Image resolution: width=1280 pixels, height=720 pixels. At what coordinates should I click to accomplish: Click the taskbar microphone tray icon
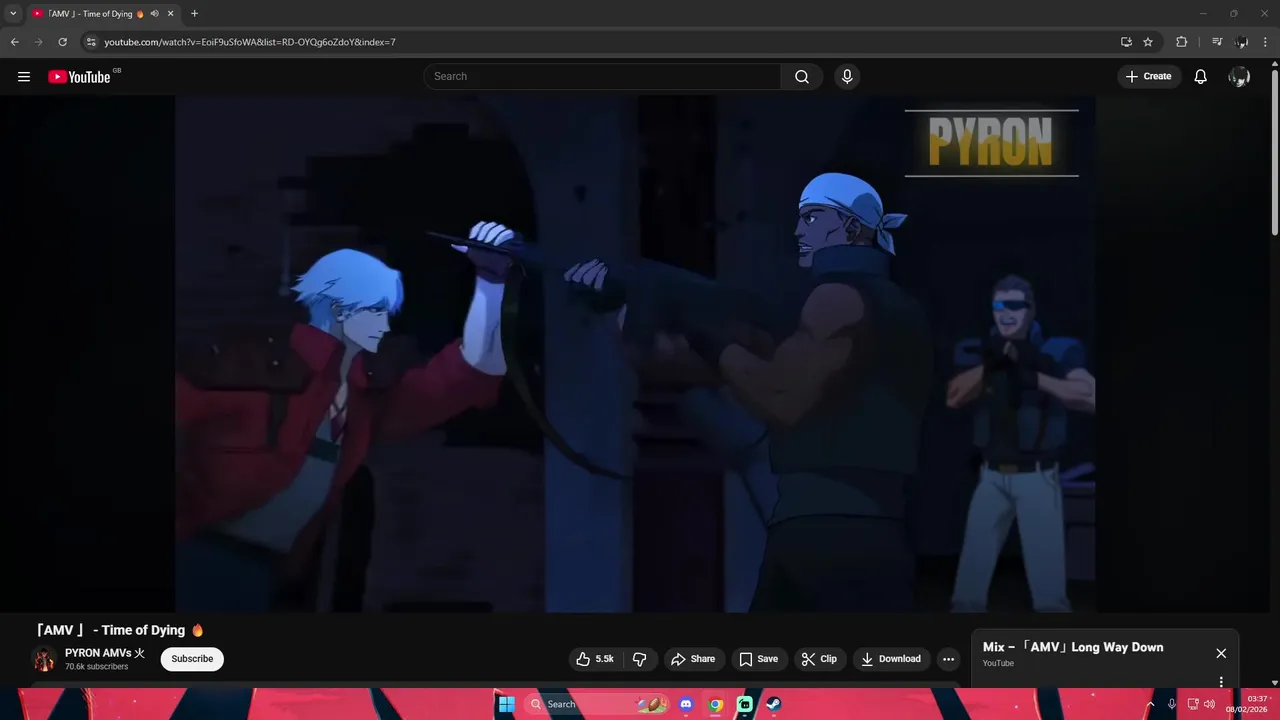[x=1172, y=704]
